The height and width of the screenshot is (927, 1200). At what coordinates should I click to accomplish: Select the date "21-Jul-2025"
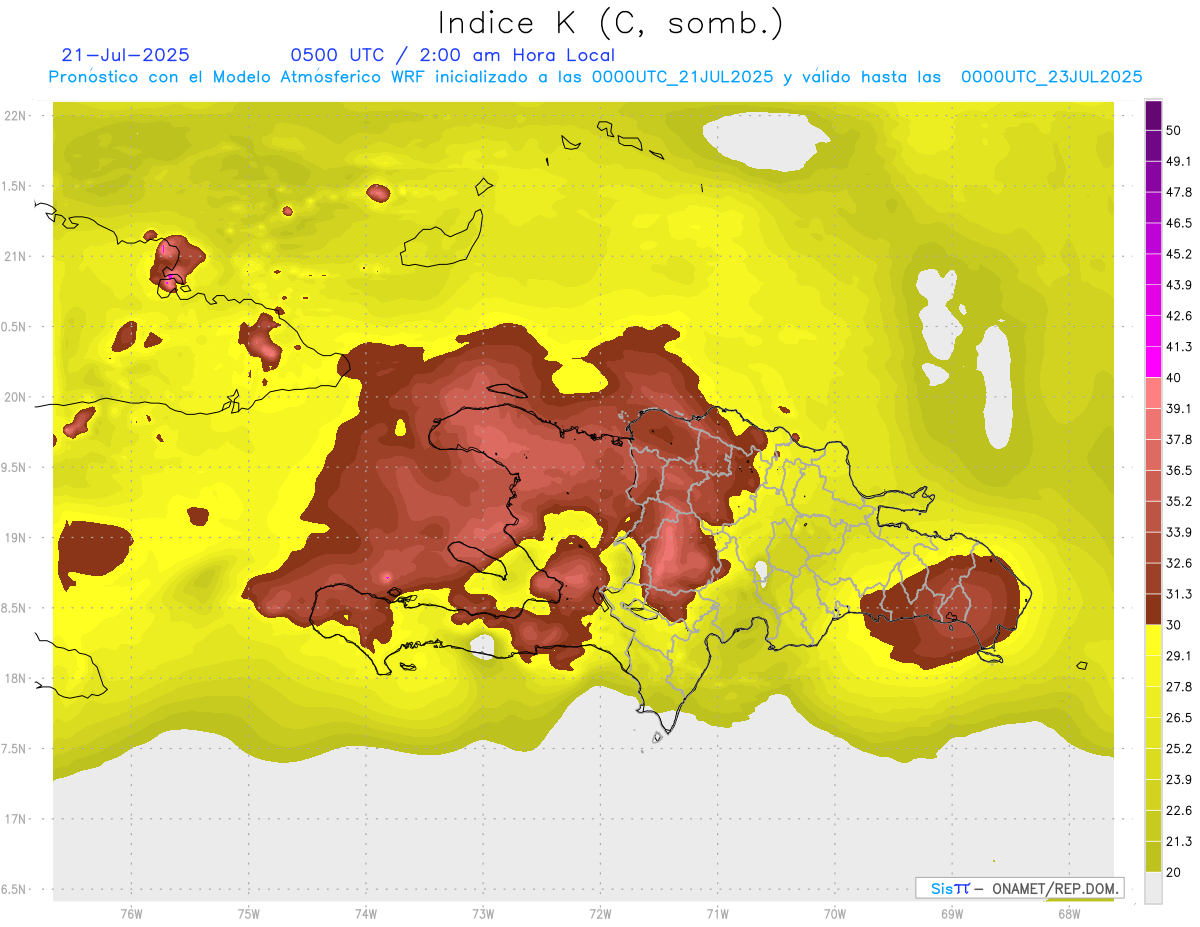pos(126,55)
